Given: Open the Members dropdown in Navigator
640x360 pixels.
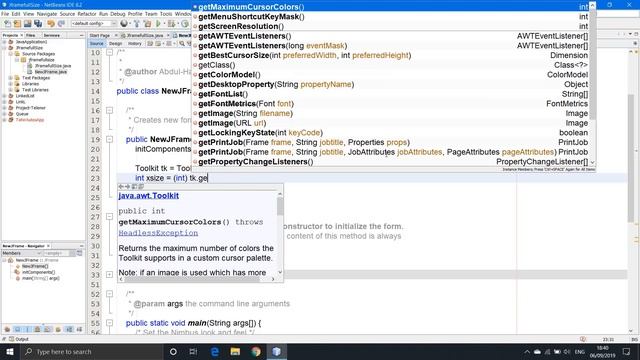Looking at the screenshot, I should coord(21,253).
